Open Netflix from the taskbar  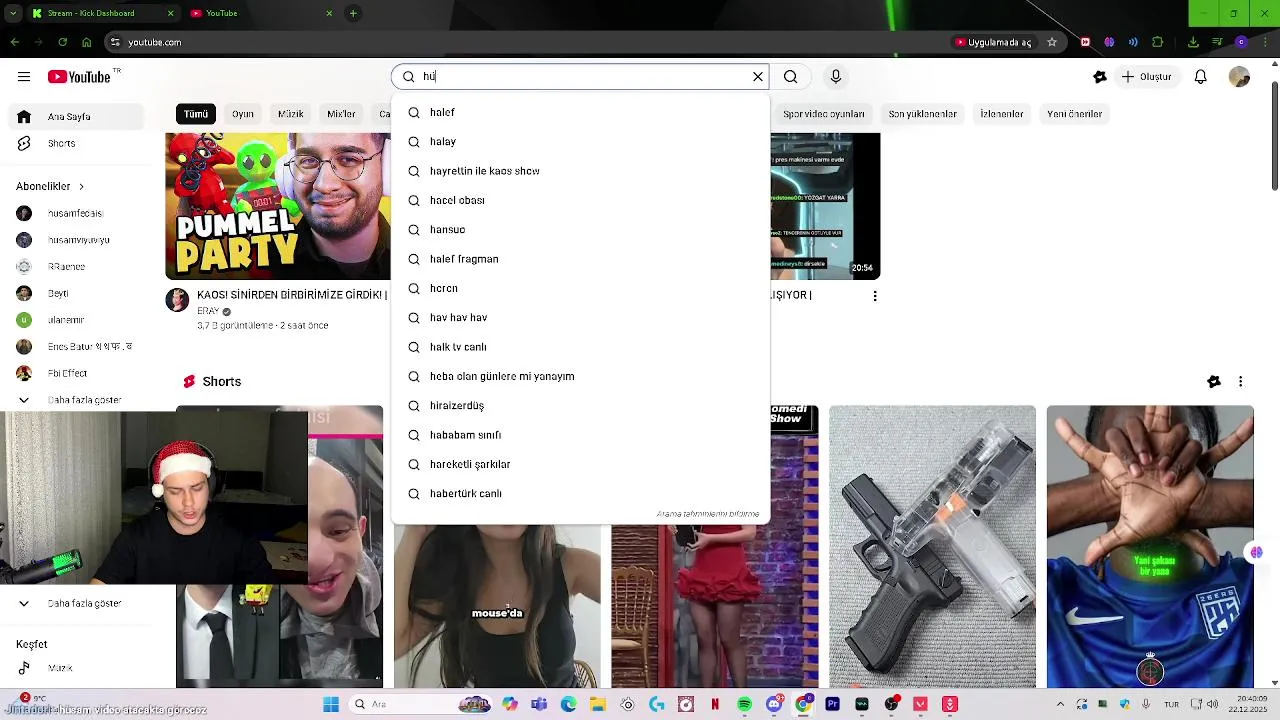click(715, 705)
